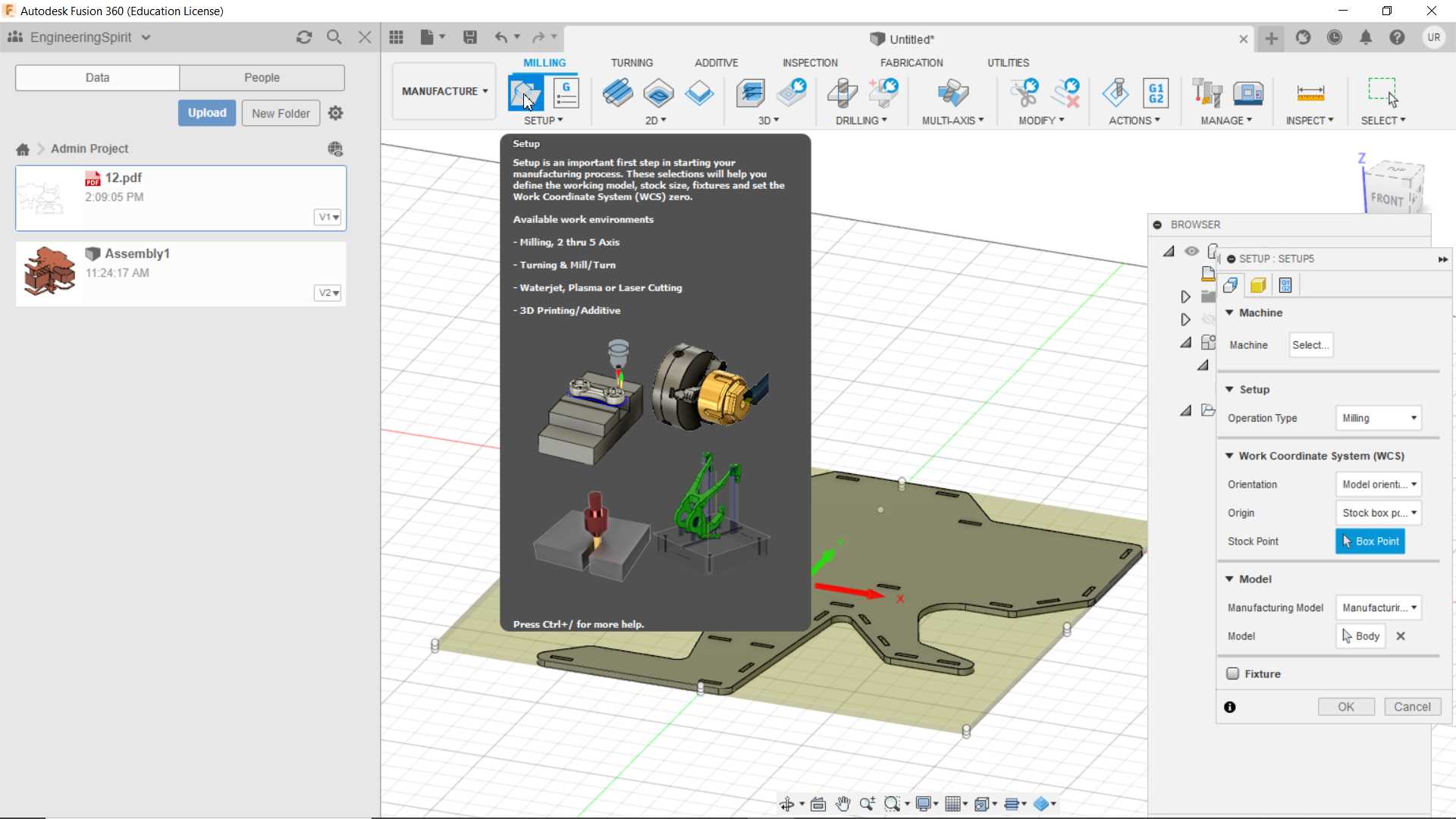Open the INSPECTION tab

810,63
